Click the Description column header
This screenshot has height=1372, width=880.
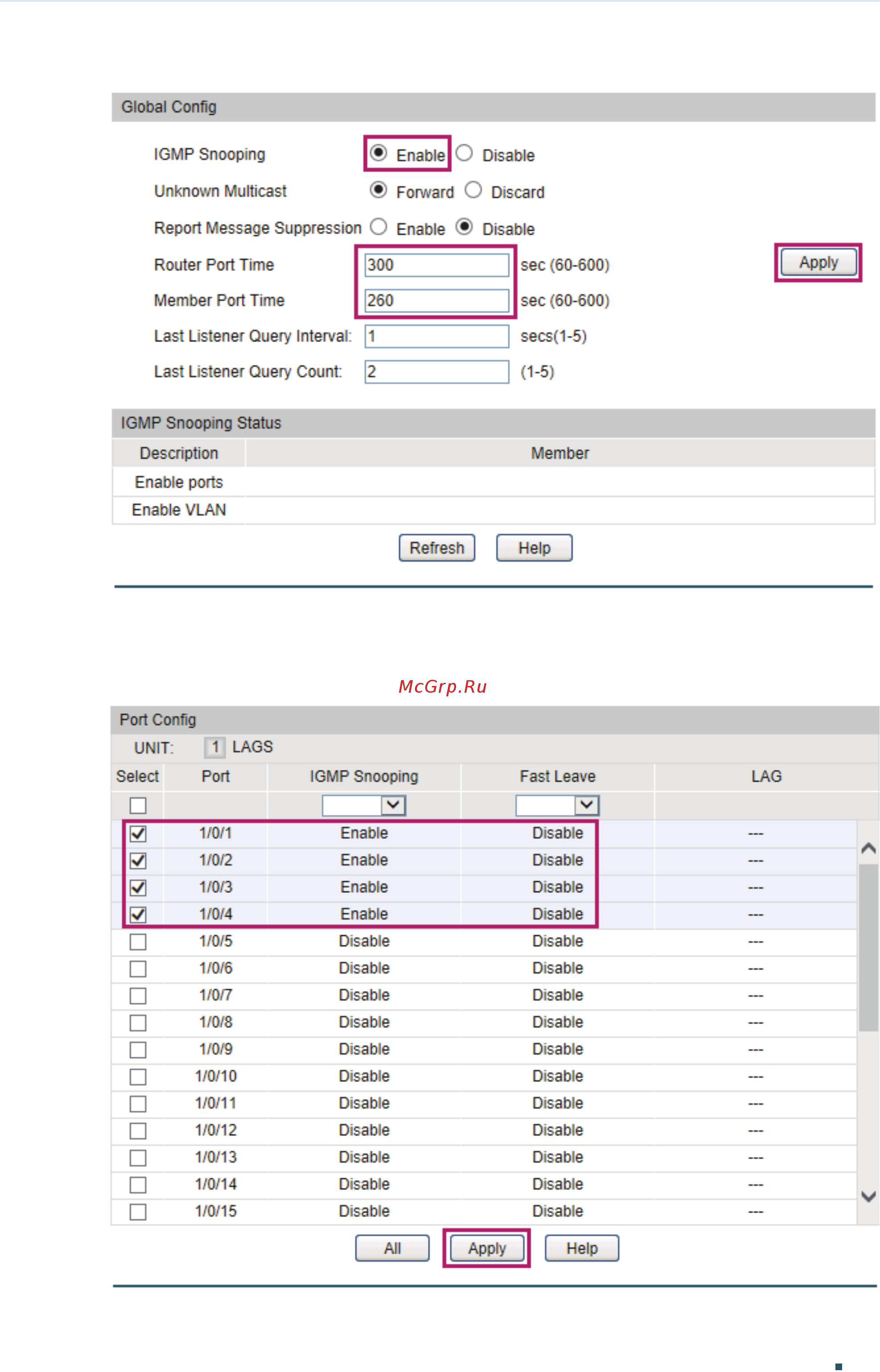click(179, 453)
